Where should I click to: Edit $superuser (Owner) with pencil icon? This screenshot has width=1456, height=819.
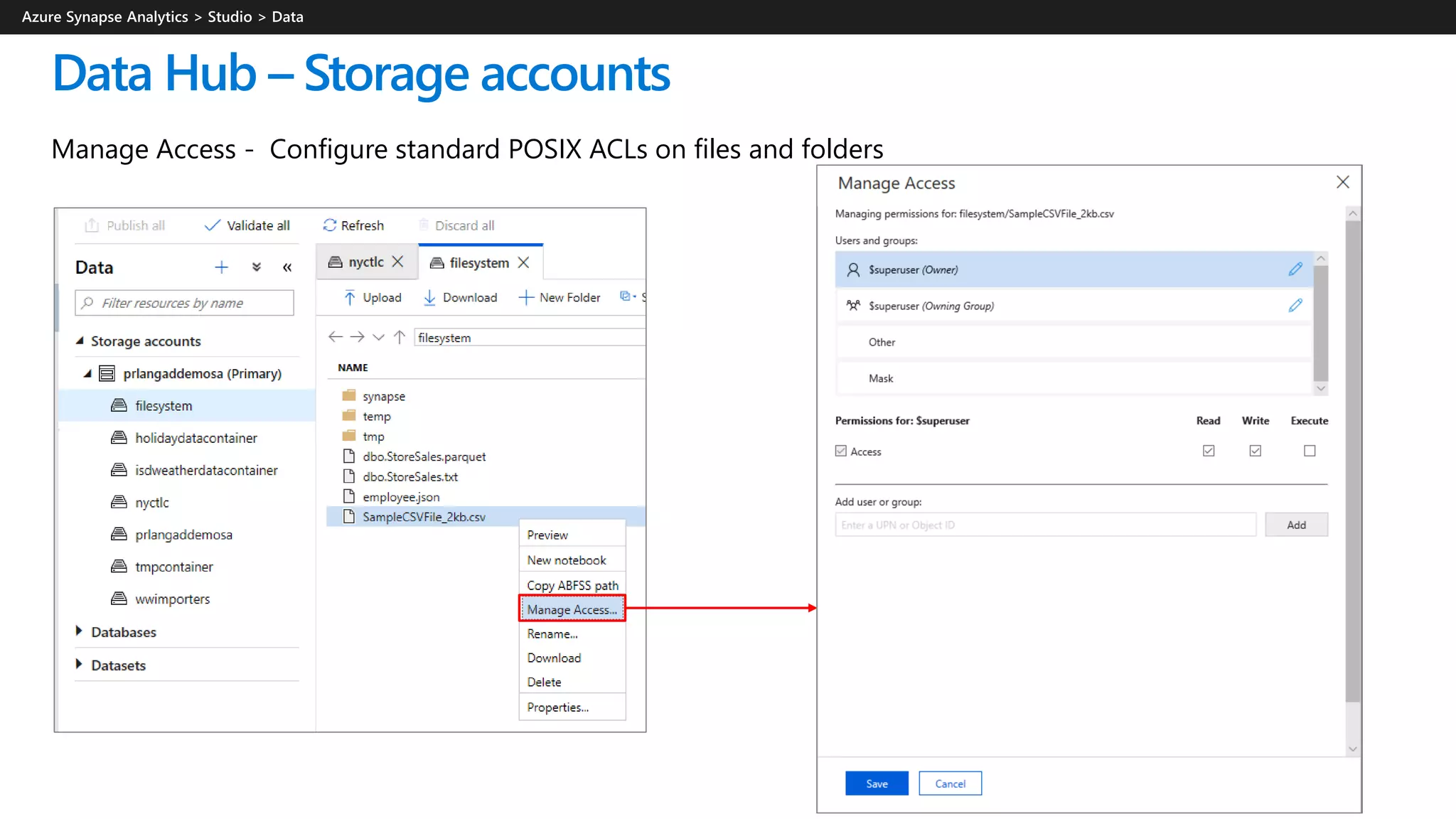click(1295, 269)
